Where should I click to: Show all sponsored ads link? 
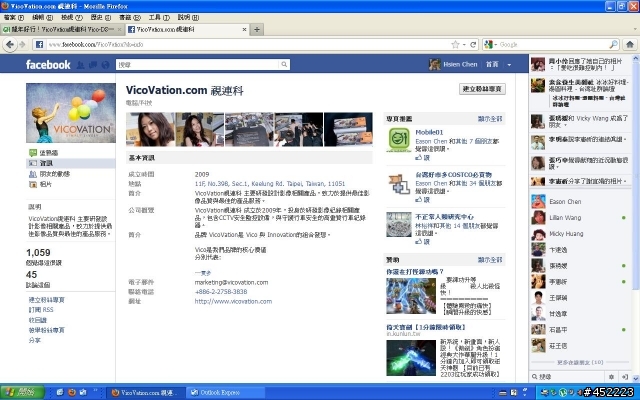[x=490, y=260]
